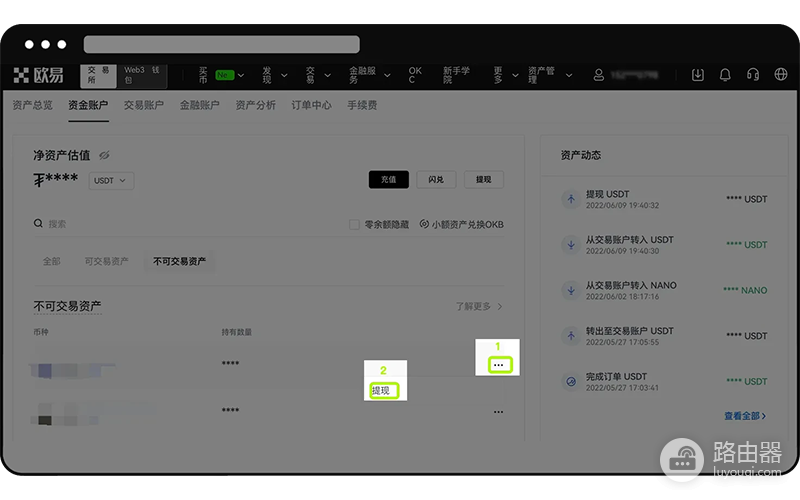Open the language globe icon
The image size is (800, 500).
click(781, 74)
